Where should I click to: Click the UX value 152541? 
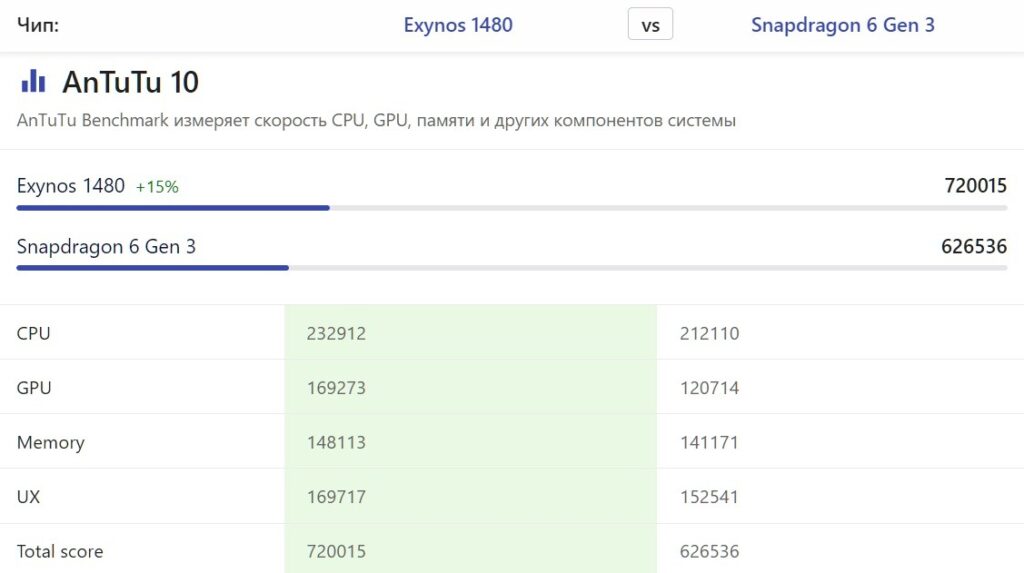point(709,497)
